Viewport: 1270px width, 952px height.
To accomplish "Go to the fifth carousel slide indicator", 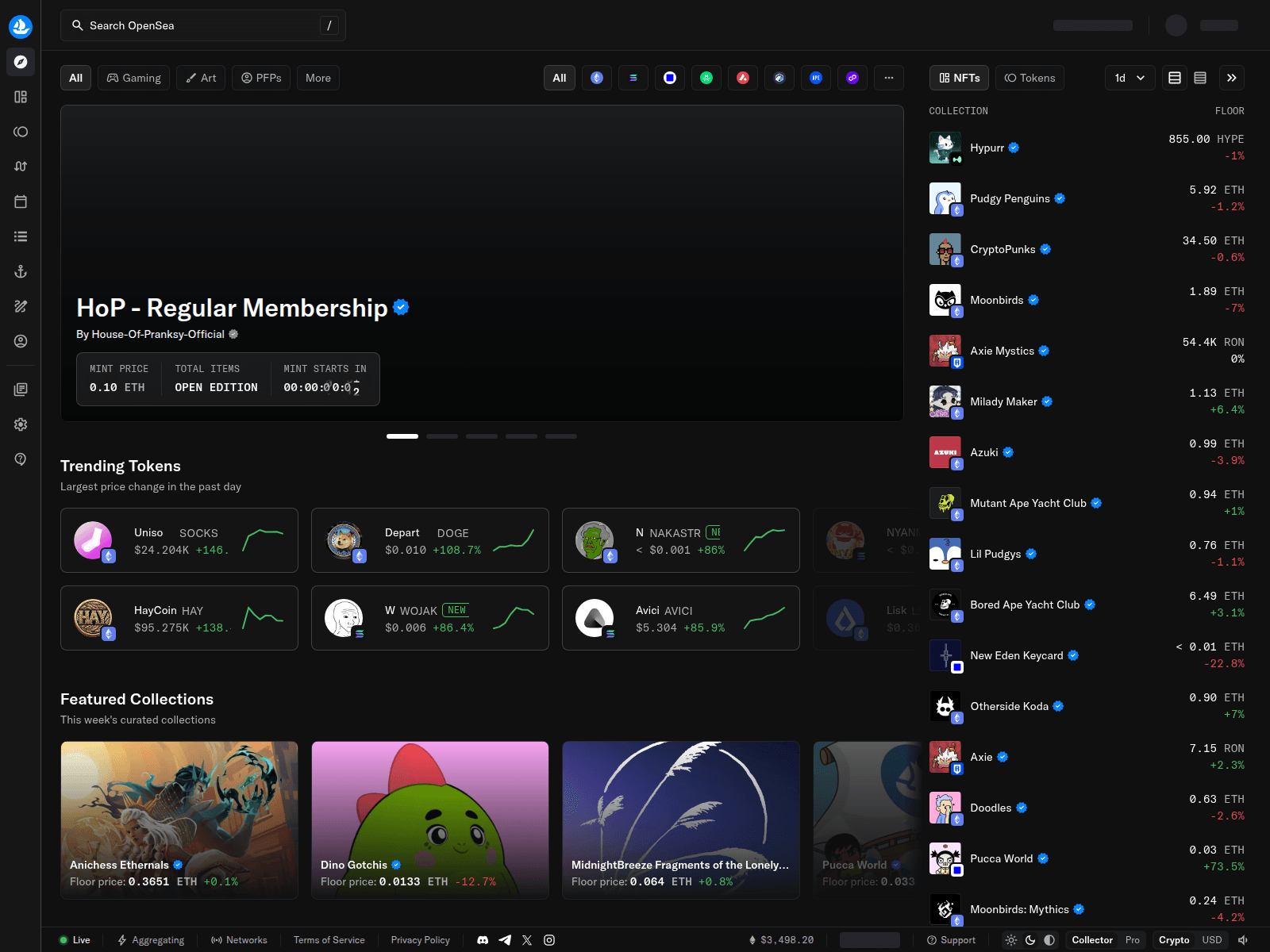I will (561, 436).
